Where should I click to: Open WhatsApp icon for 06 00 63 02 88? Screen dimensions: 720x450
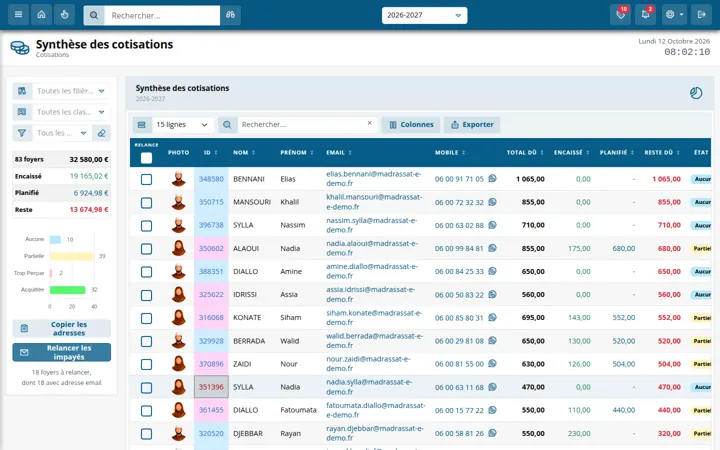[492, 225]
